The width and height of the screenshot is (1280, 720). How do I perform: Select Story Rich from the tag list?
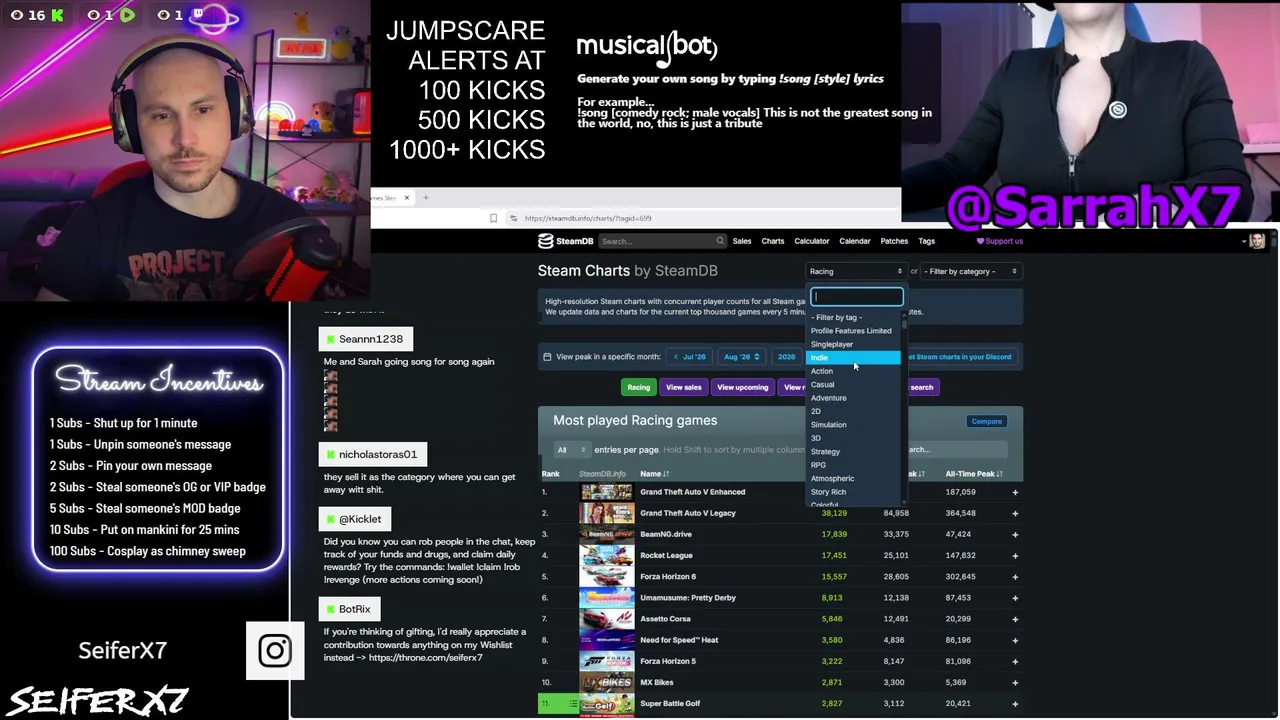point(853,492)
